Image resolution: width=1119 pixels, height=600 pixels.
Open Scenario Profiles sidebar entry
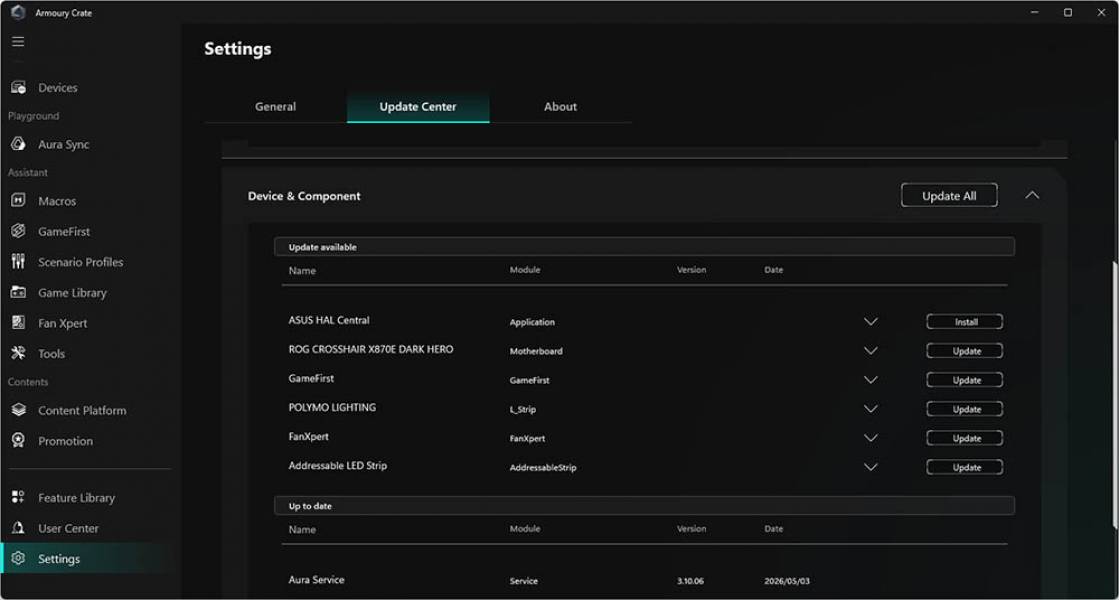81,262
